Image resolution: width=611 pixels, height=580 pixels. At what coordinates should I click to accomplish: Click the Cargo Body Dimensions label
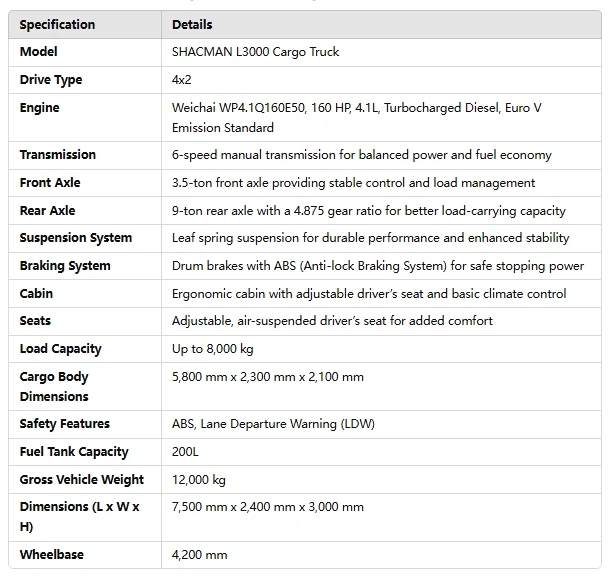54,386
